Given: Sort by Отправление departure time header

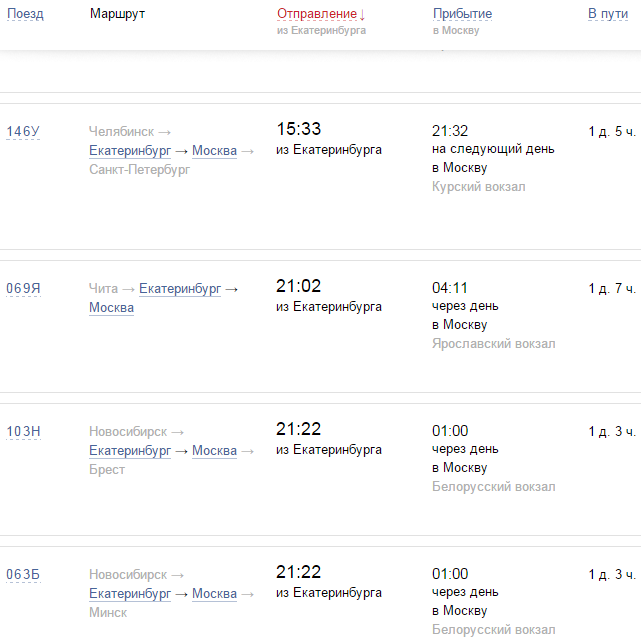Looking at the screenshot, I should pos(320,14).
